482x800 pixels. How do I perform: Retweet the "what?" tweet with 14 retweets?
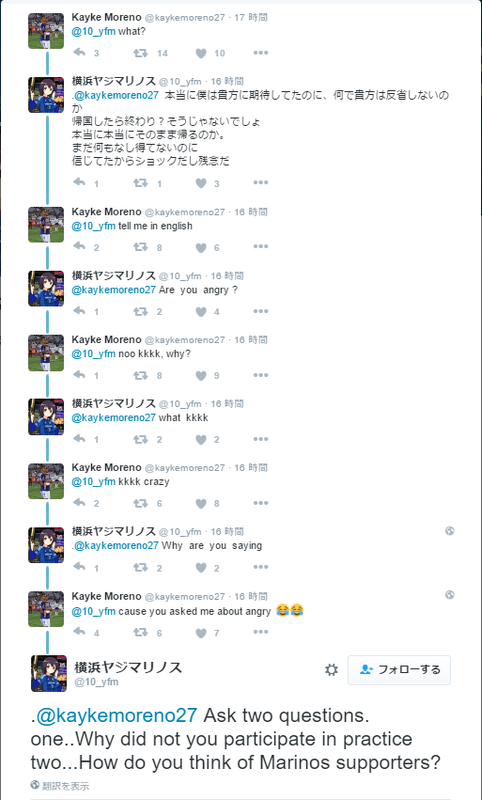pos(140,53)
